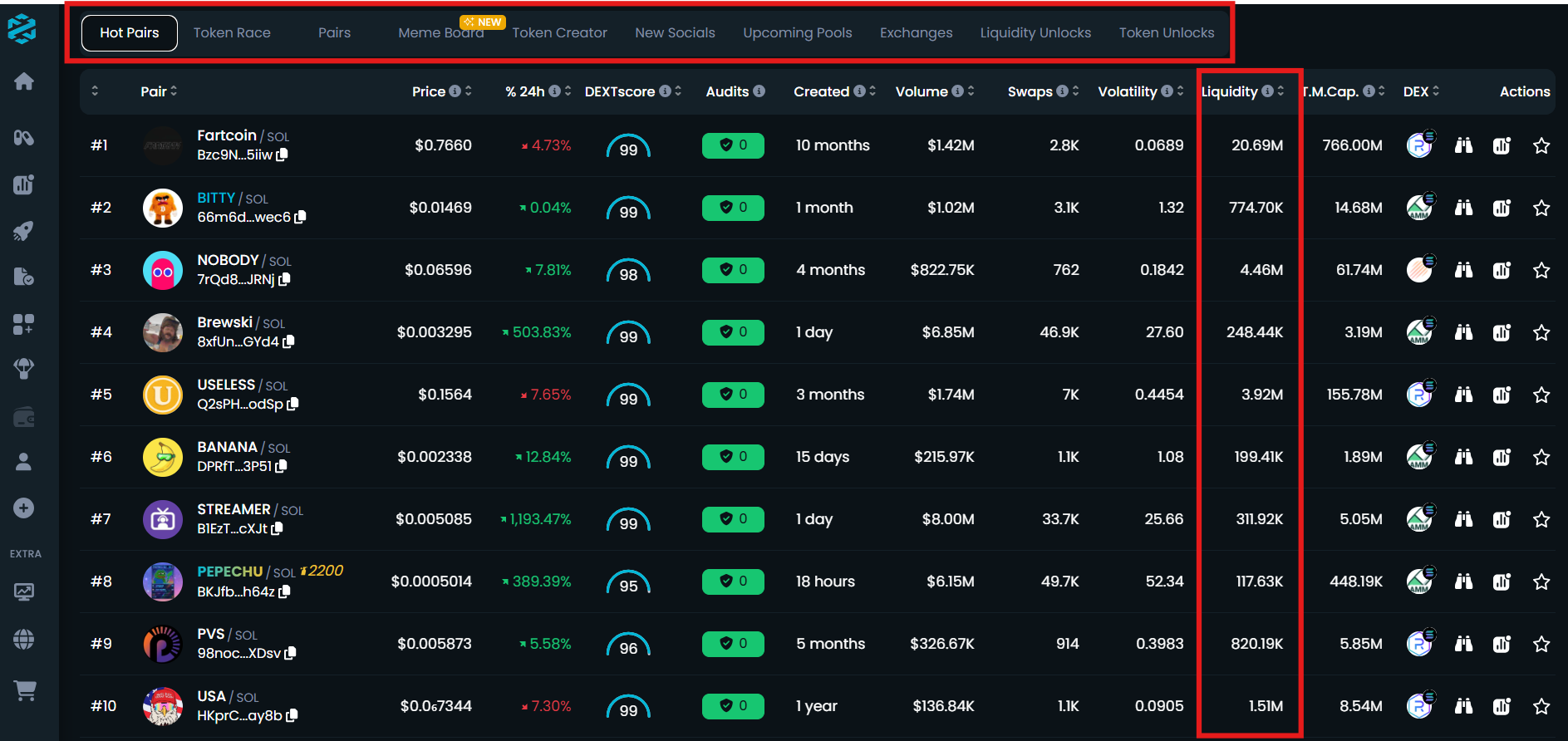The width and height of the screenshot is (1568, 741).
Task: Sort table by Price column arrows
Action: pos(469,91)
